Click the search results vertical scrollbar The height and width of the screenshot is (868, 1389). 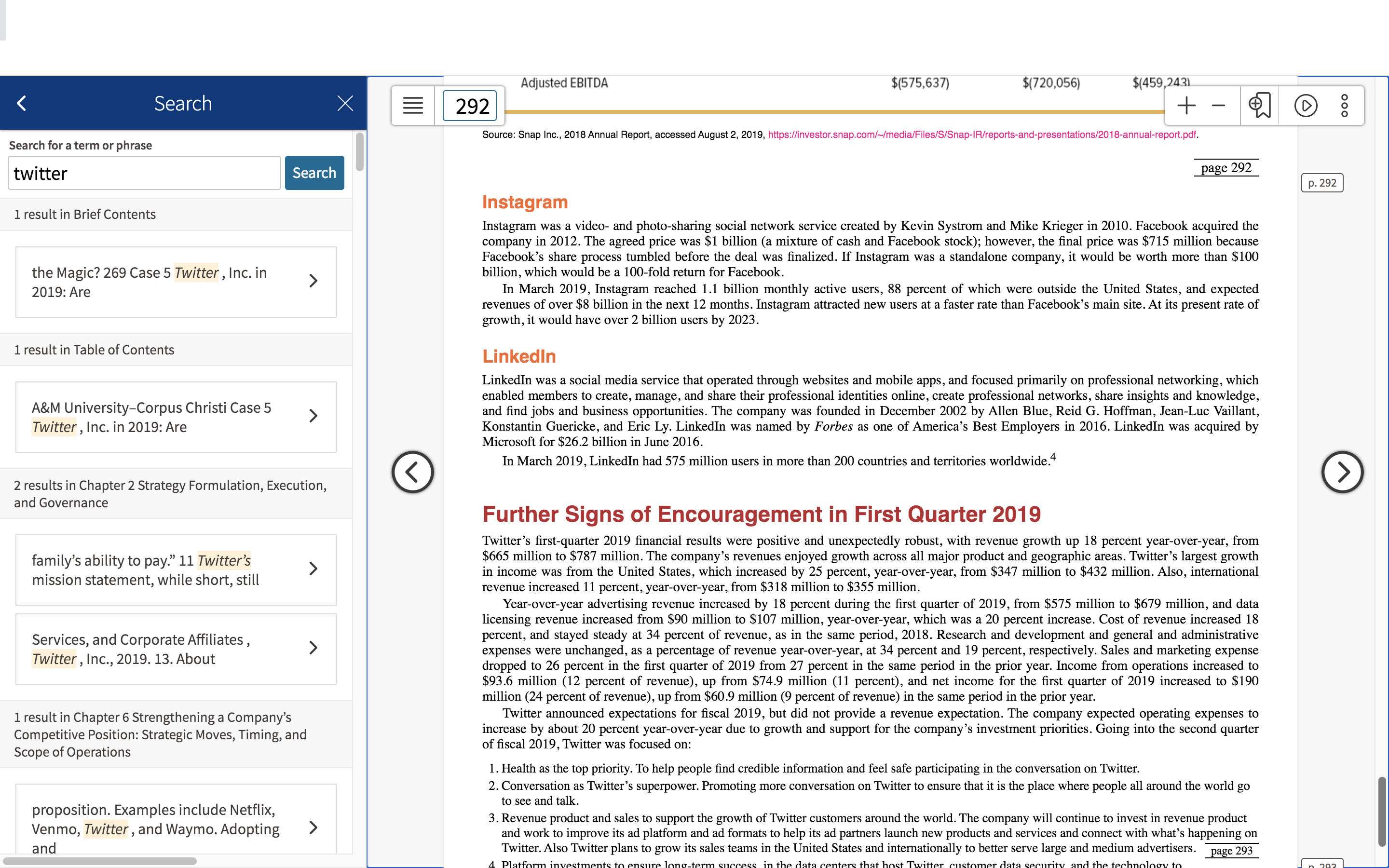click(360, 152)
